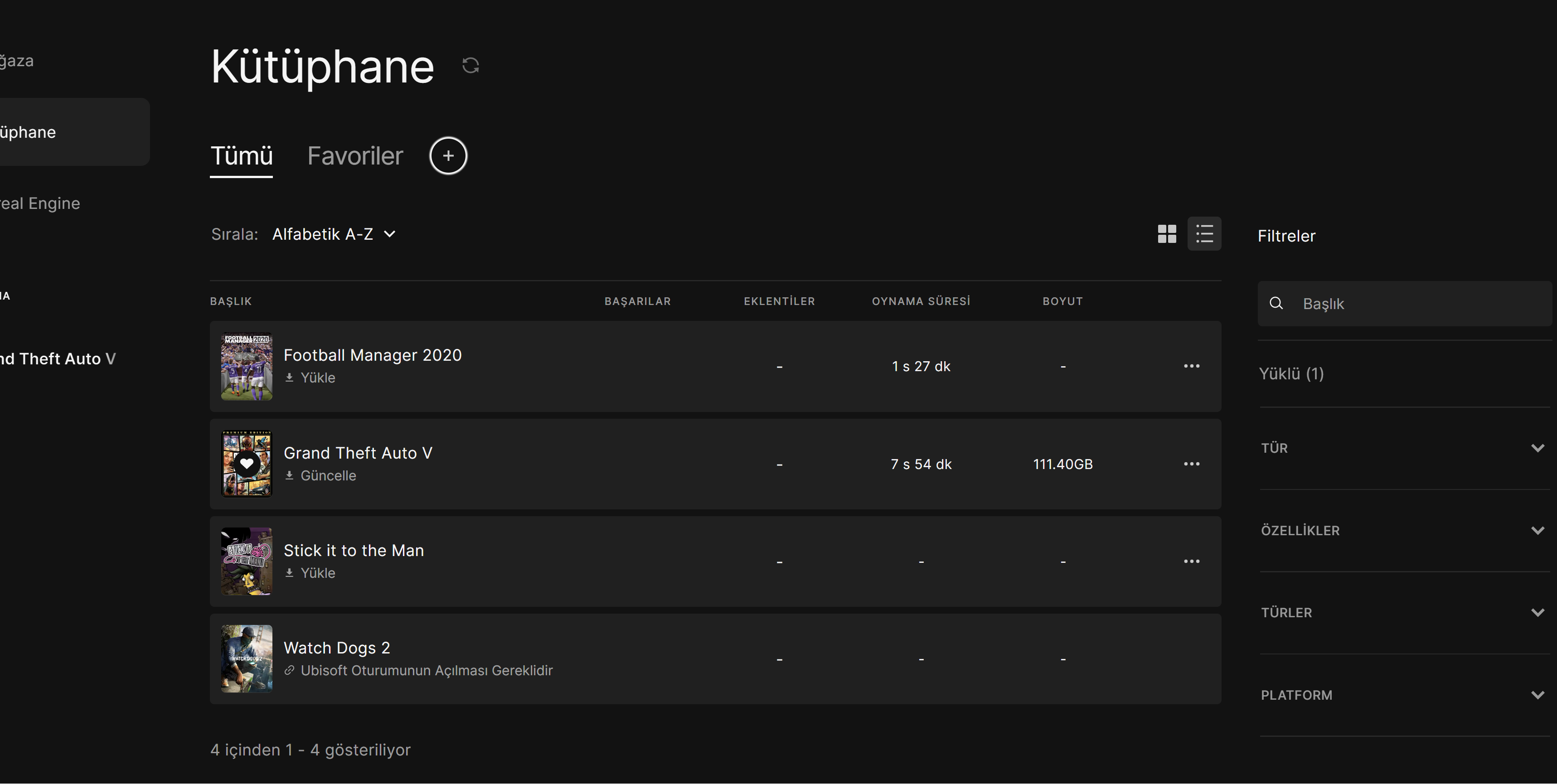Image resolution: width=1557 pixels, height=784 pixels.
Task: Click Ubisoft Oturumunun Açılması Gereklidir link
Action: pos(427,670)
